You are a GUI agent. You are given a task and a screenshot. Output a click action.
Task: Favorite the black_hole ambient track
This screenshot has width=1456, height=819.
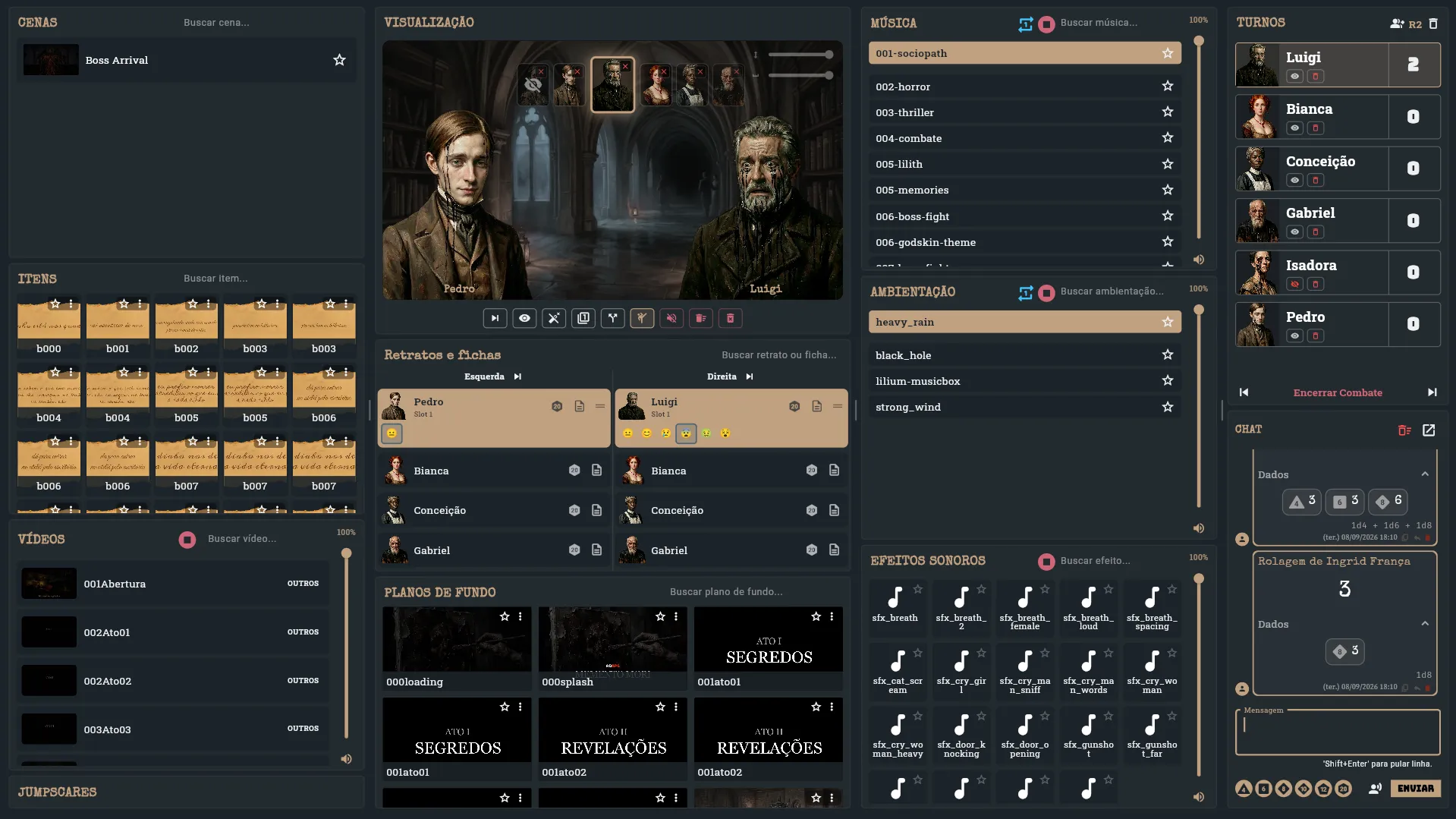[x=1168, y=355]
